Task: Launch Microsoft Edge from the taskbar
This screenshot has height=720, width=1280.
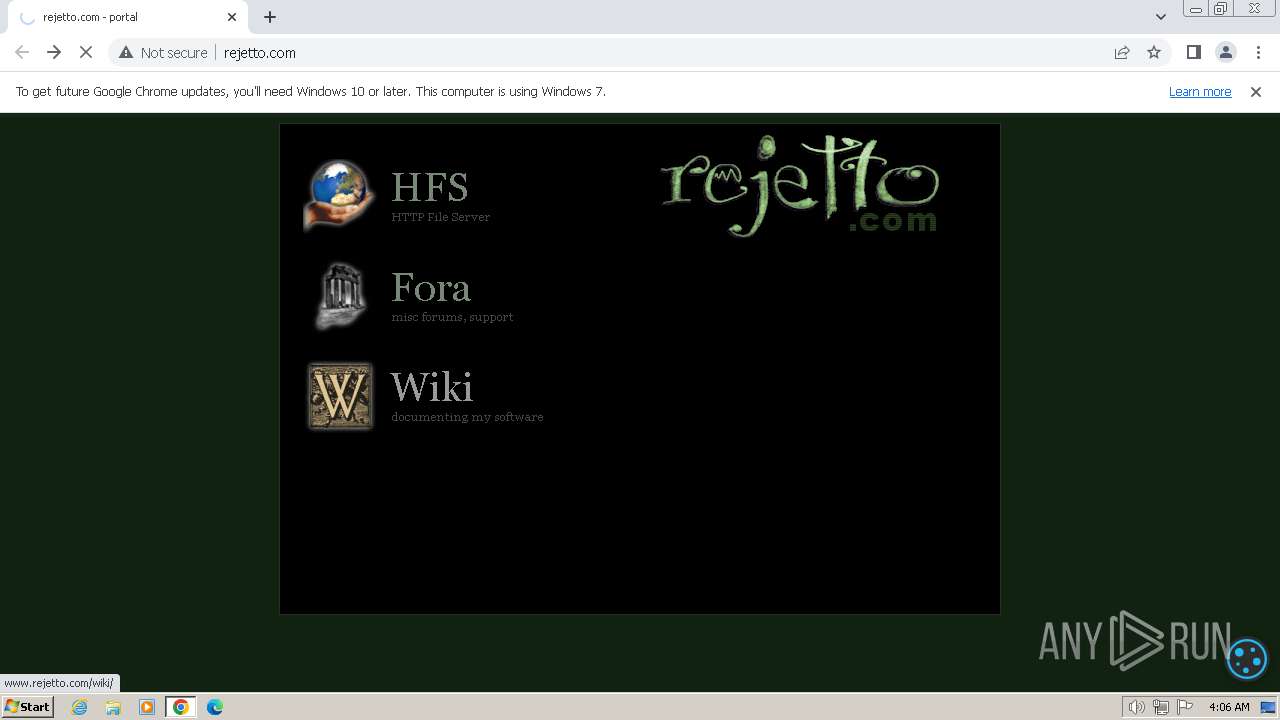Action: 215,707
